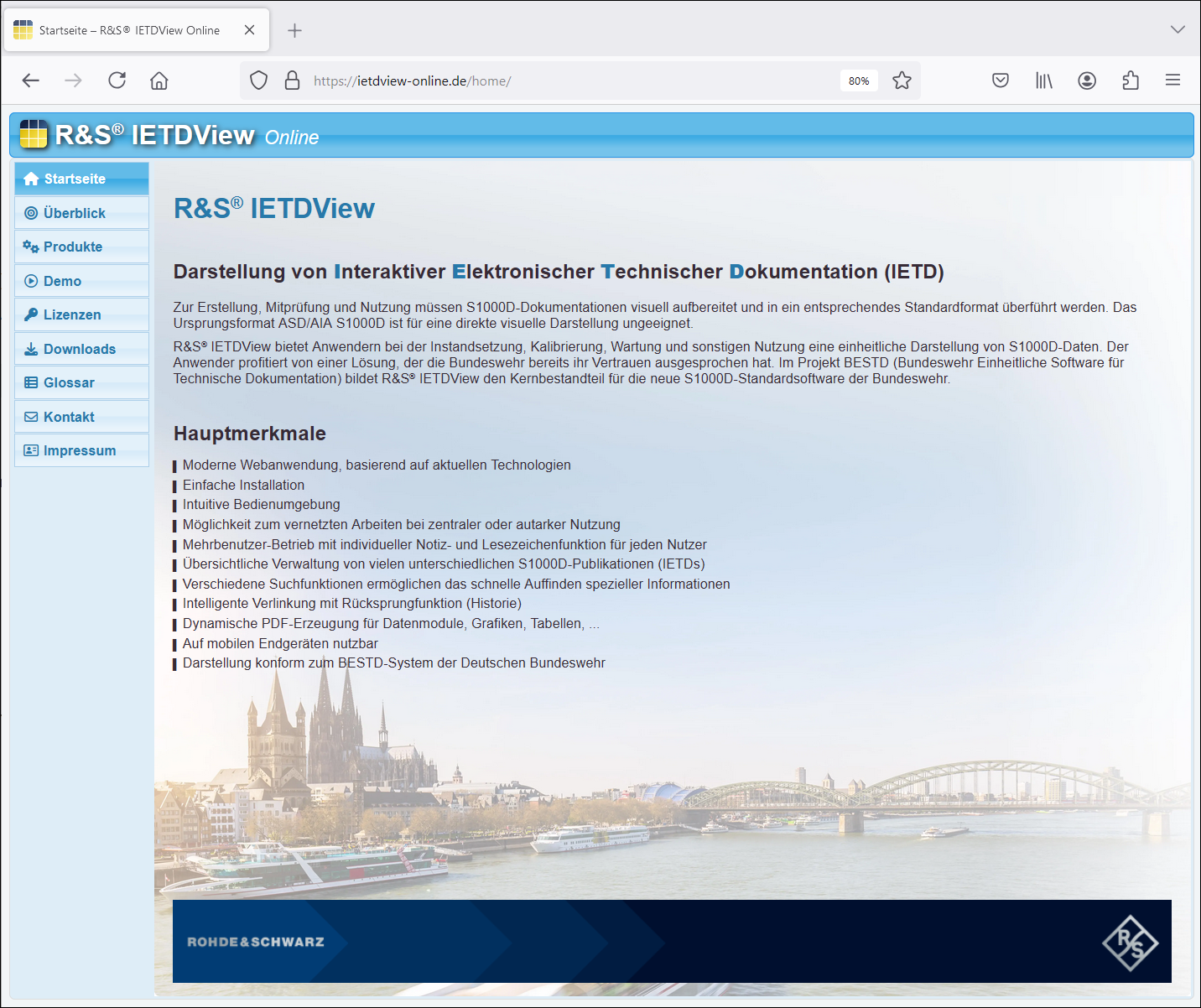Viewport: 1201px width, 1008px height.
Task: Click the tracking-protection shield in the address bar
Action: click(x=258, y=80)
